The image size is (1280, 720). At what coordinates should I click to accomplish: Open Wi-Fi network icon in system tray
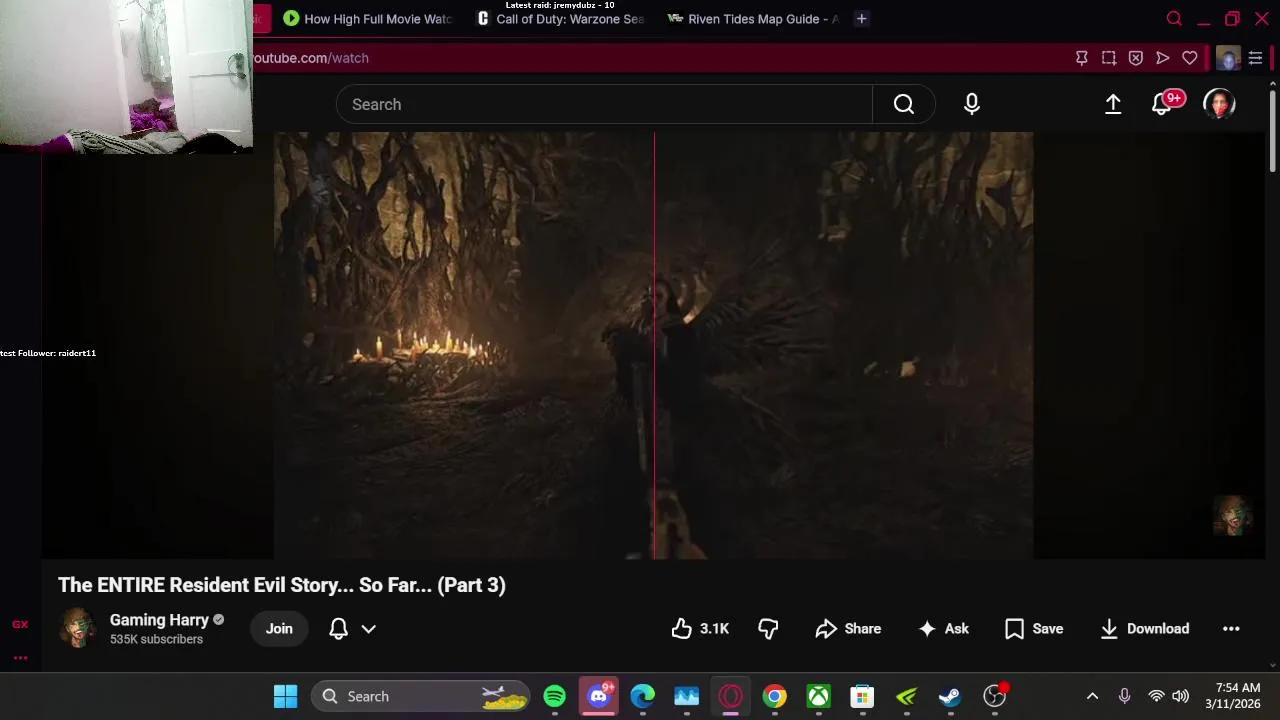tap(1156, 696)
